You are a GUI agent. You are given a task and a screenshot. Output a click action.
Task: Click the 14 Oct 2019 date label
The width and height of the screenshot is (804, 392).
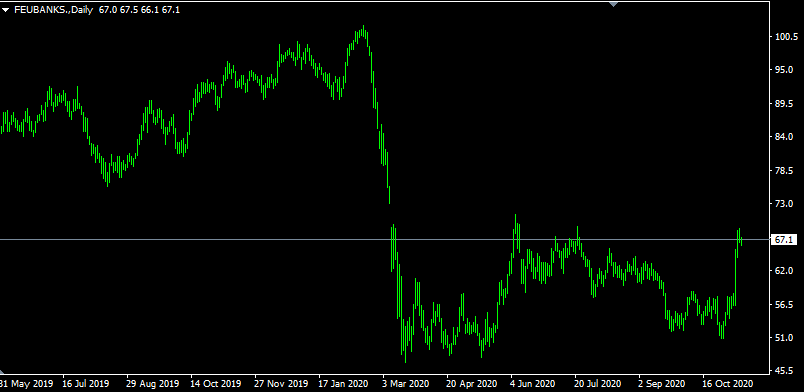pyautogui.click(x=215, y=383)
